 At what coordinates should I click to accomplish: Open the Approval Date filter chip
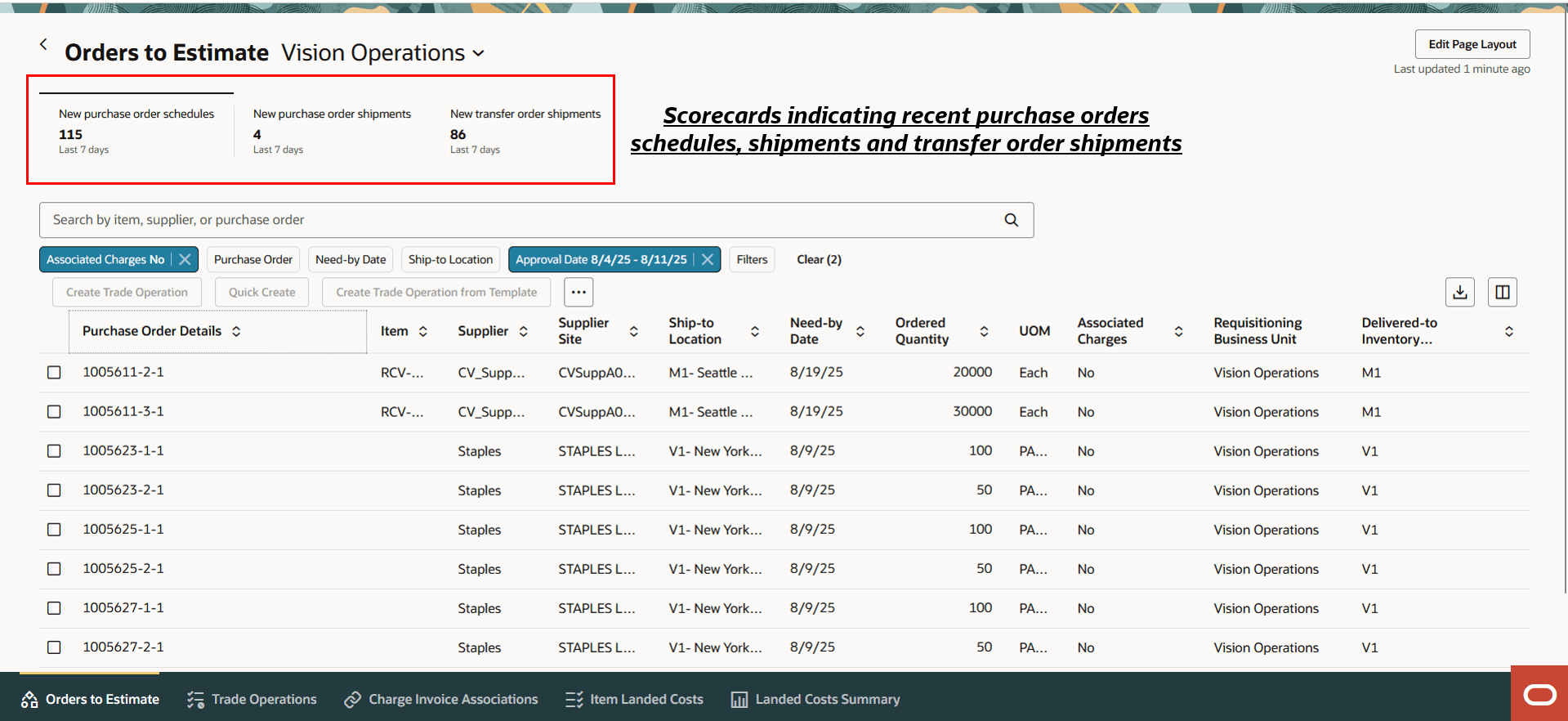click(x=601, y=259)
